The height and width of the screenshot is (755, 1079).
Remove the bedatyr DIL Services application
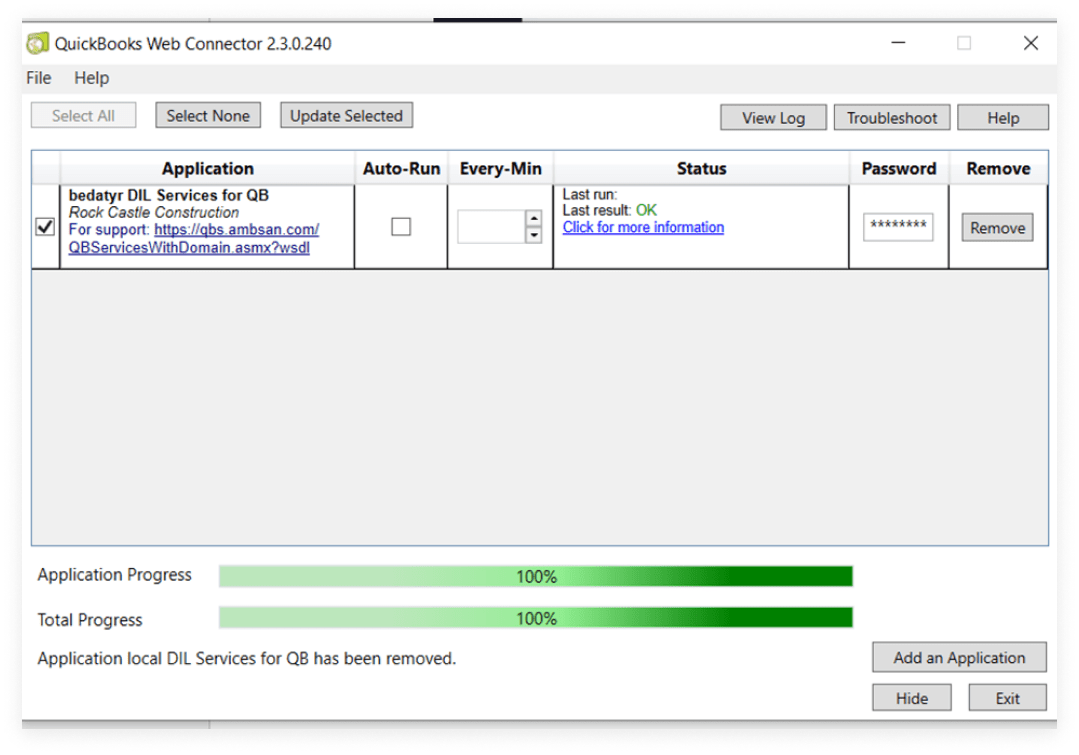coord(998,228)
